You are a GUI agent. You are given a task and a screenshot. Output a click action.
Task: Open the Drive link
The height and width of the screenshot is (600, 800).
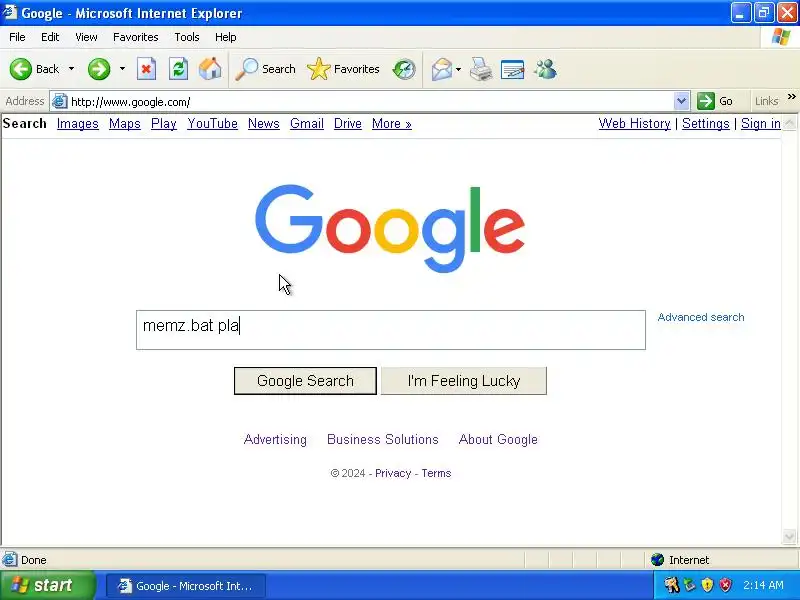[347, 123]
